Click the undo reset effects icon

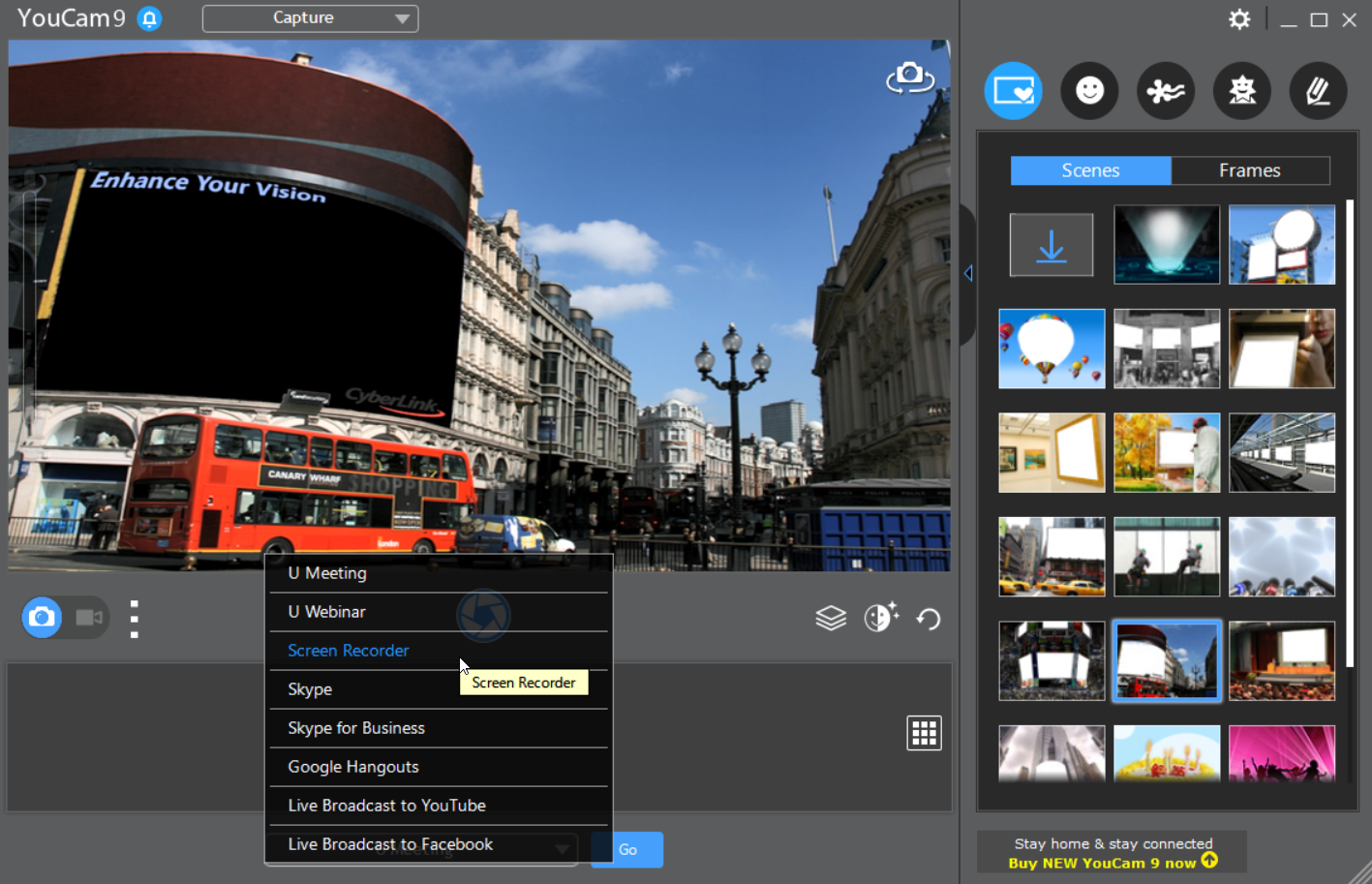pyautogui.click(x=929, y=619)
